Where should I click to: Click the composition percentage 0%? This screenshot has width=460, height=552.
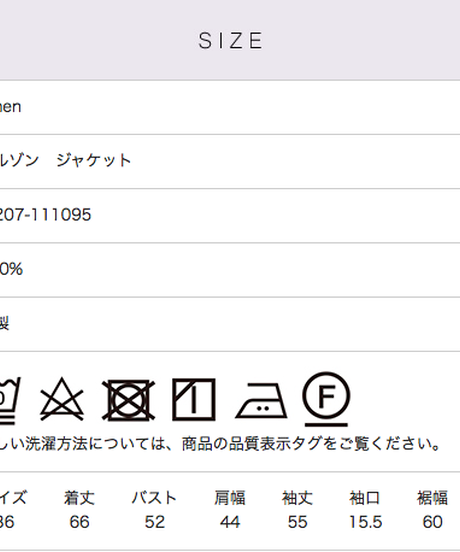click(x=11, y=269)
